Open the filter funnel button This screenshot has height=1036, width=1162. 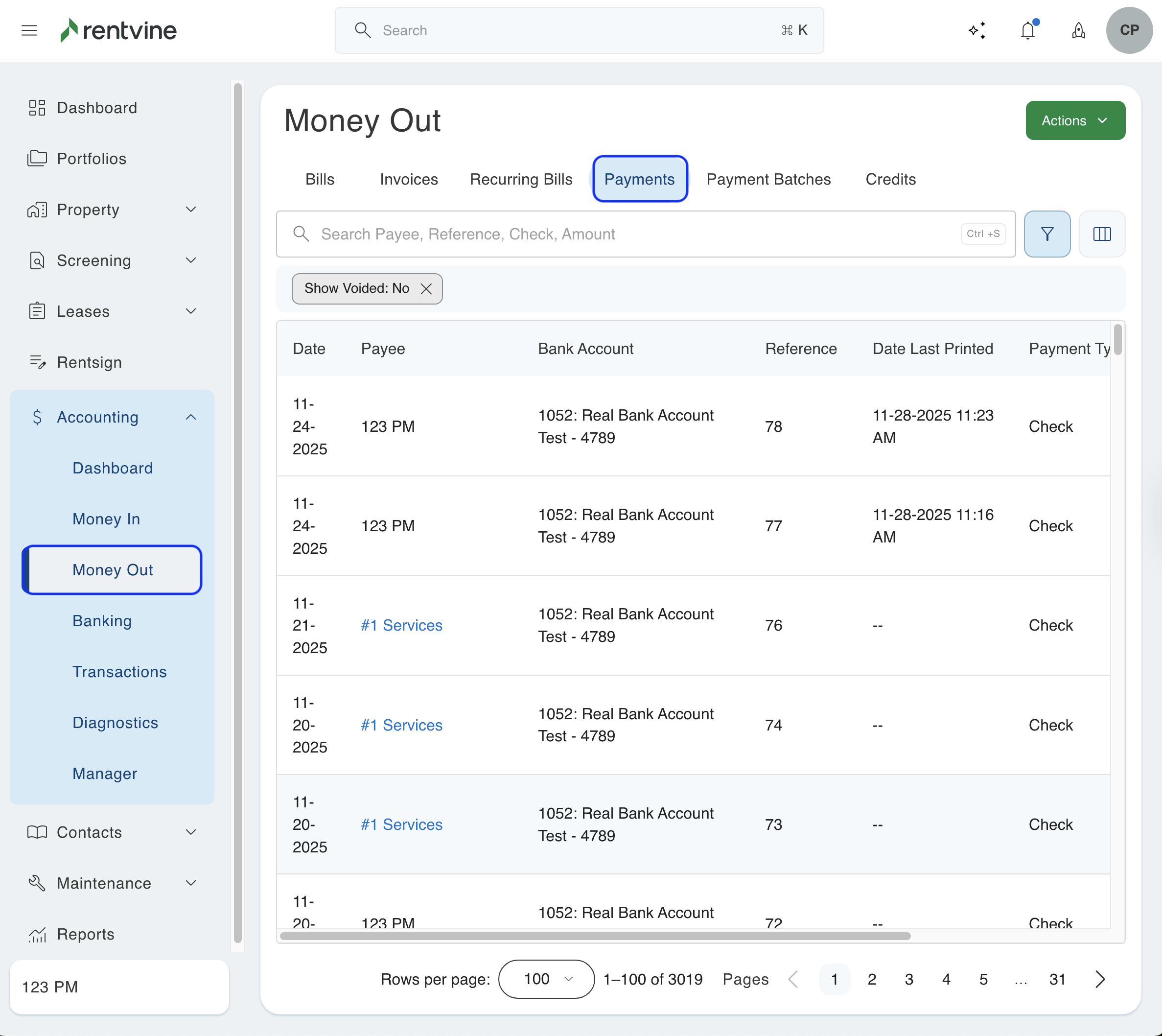pos(1046,234)
